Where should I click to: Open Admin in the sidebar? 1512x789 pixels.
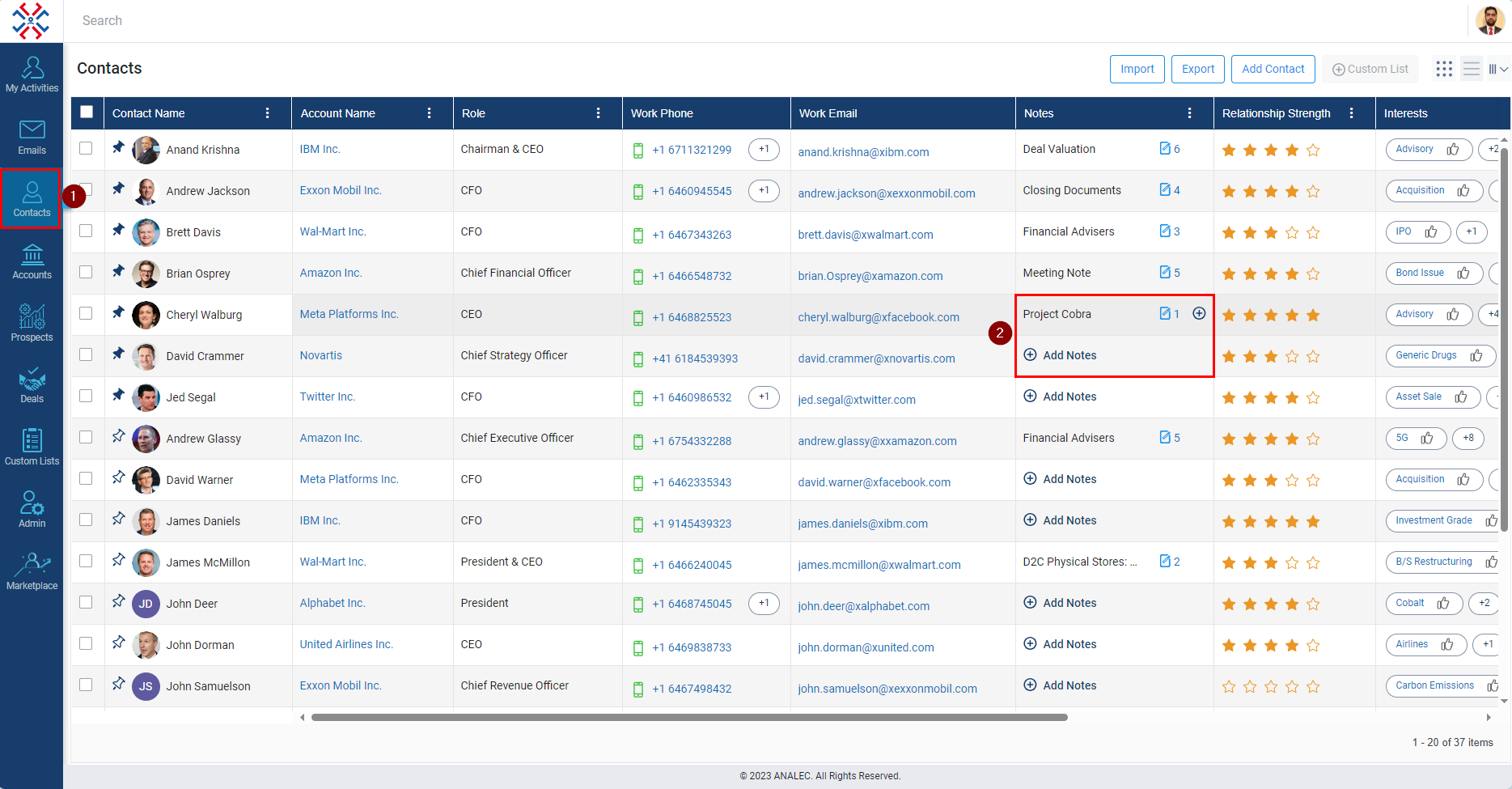(32, 510)
